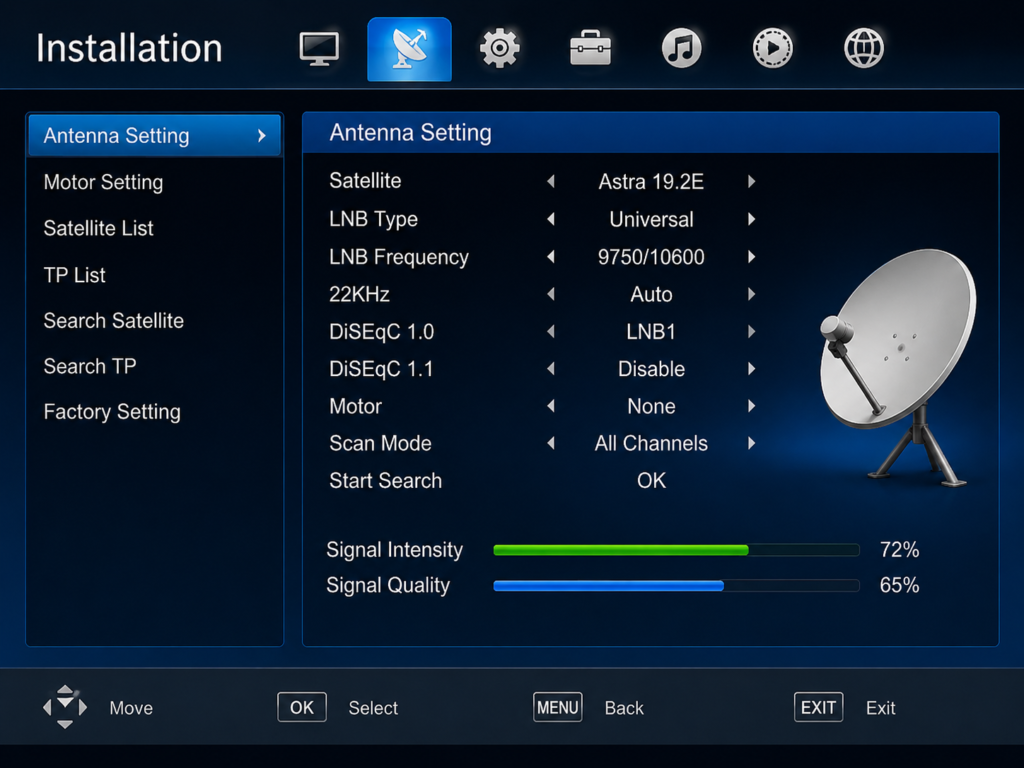Viewport: 1024px width, 768px height.
Task: Click the EXIT key button in footer
Action: click(818, 707)
